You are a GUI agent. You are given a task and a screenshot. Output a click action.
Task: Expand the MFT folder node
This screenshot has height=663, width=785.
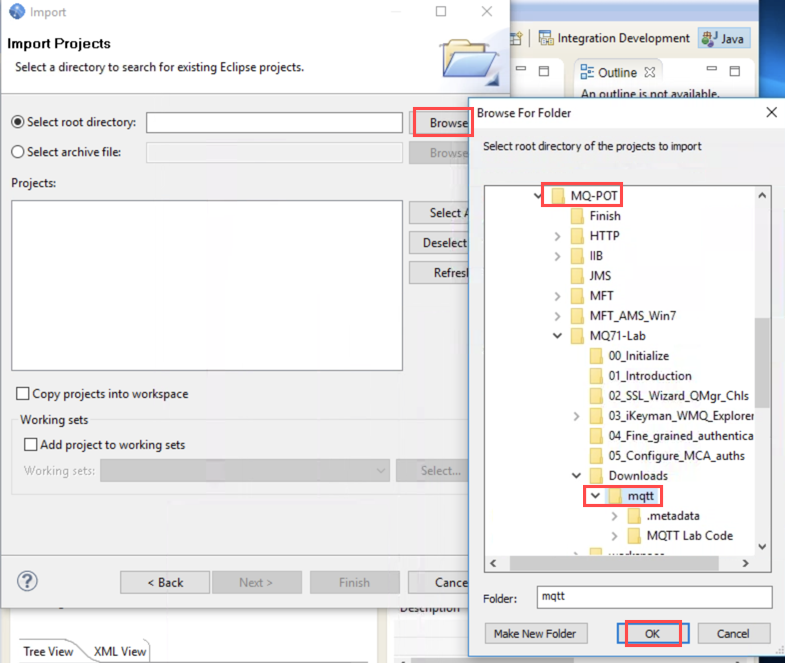[x=557, y=296]
